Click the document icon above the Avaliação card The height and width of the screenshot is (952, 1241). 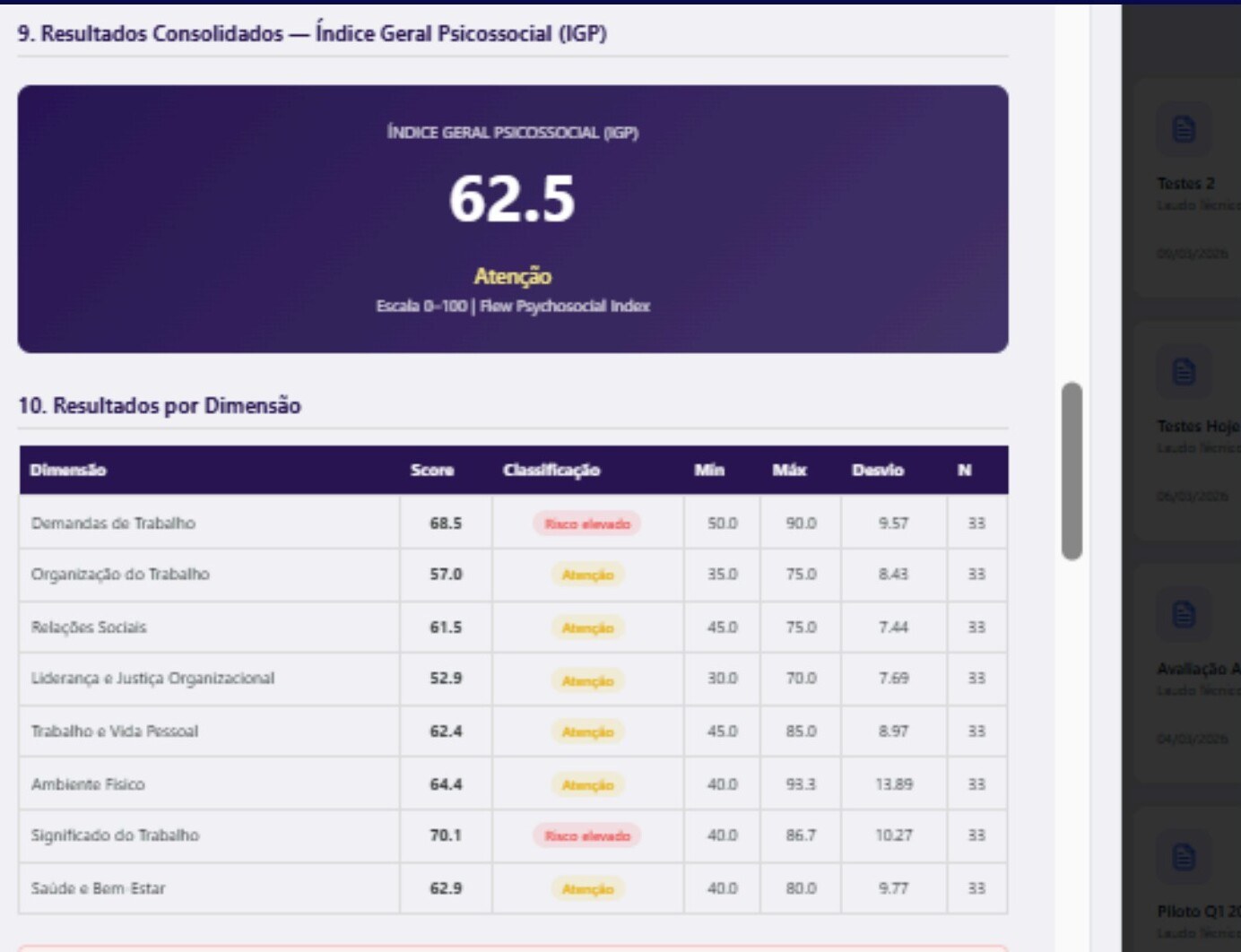click(x=1184, y=614)
